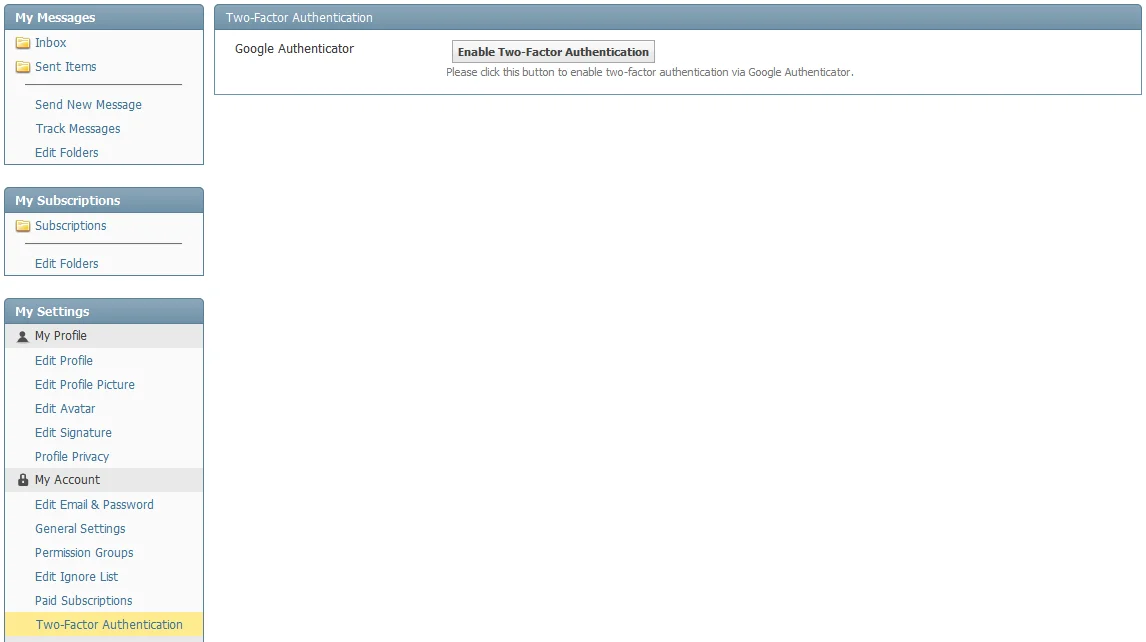Open Edit Email & Password
Image resolution: width=1146 pixels, height=642 pixels.
pyautogui.click(x=94, y=505)
